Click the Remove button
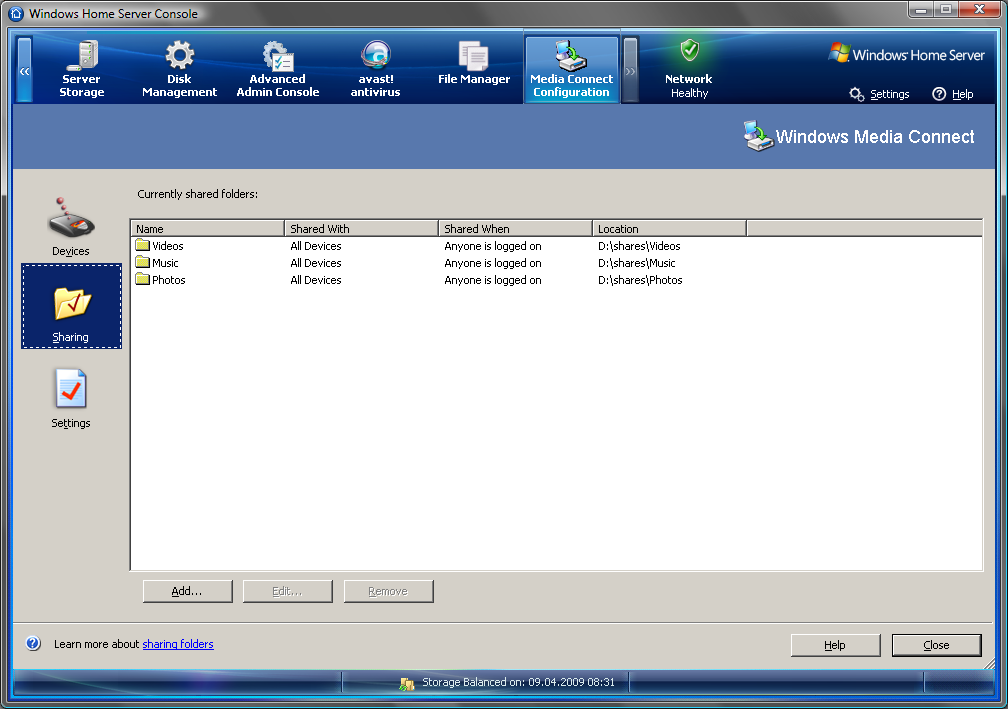The image size is (1008, 709). tap(388, 591)
